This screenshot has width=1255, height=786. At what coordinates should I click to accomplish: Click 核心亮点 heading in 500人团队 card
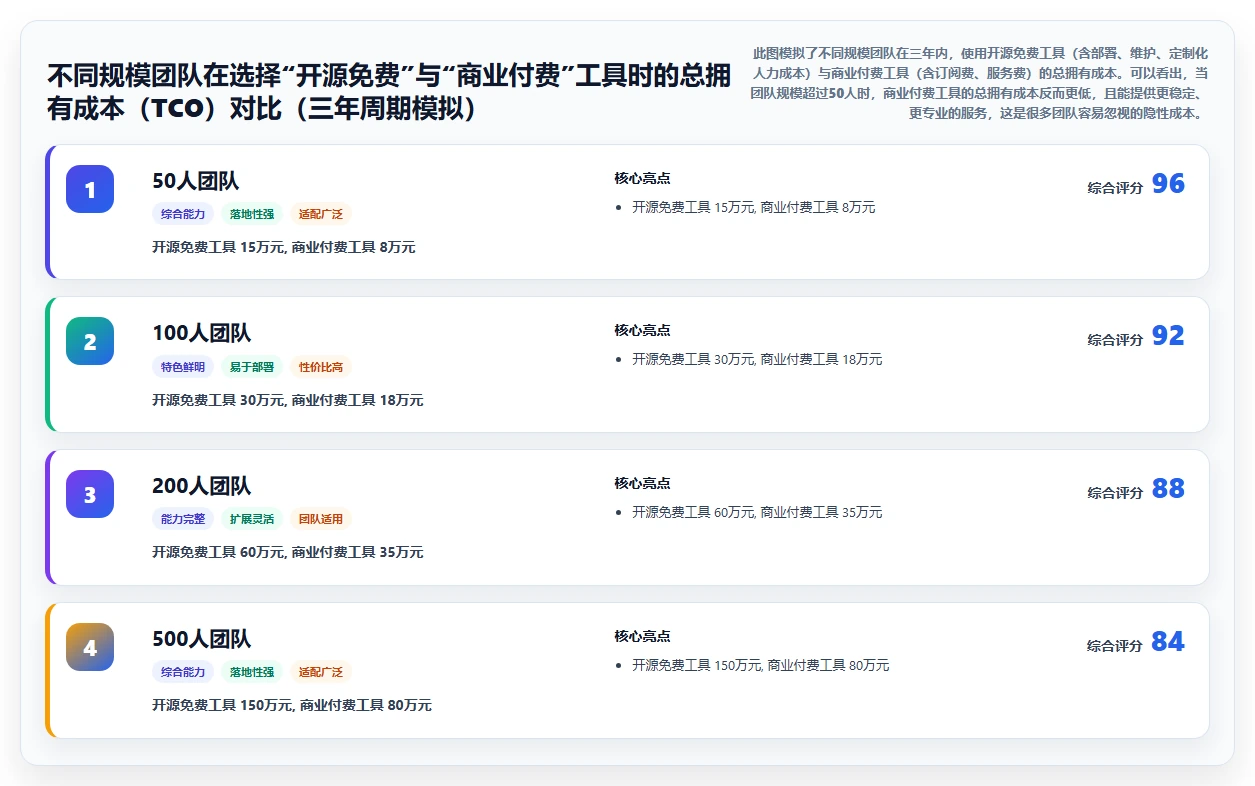point(642,636)
